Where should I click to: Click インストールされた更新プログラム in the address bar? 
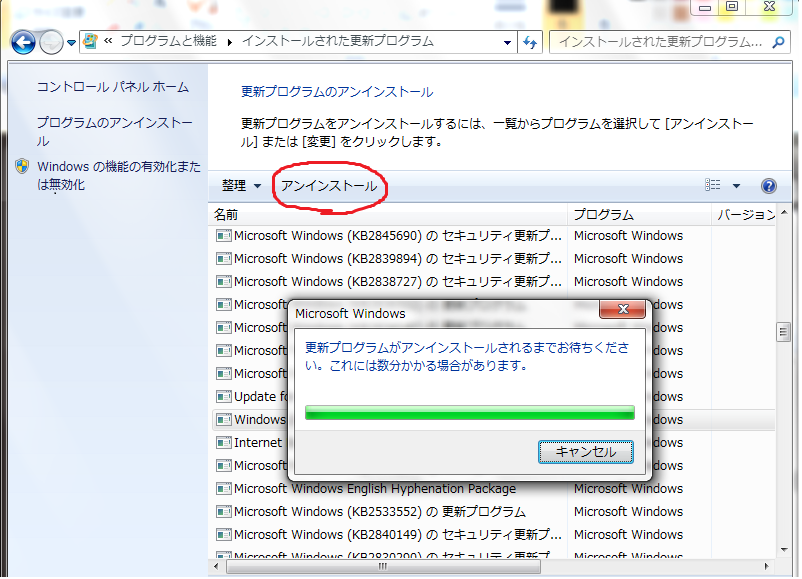pos(338,41)
